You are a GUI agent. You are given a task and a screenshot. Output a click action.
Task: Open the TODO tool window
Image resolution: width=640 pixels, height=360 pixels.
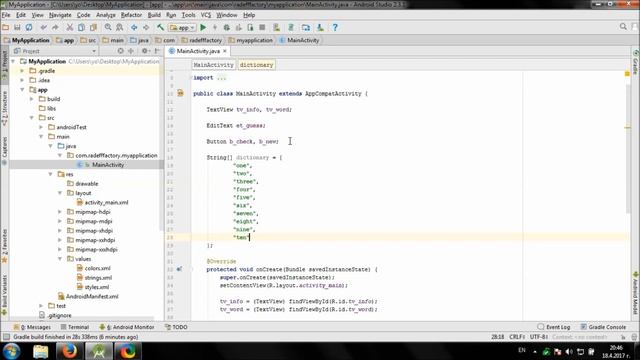click(176, 327)
